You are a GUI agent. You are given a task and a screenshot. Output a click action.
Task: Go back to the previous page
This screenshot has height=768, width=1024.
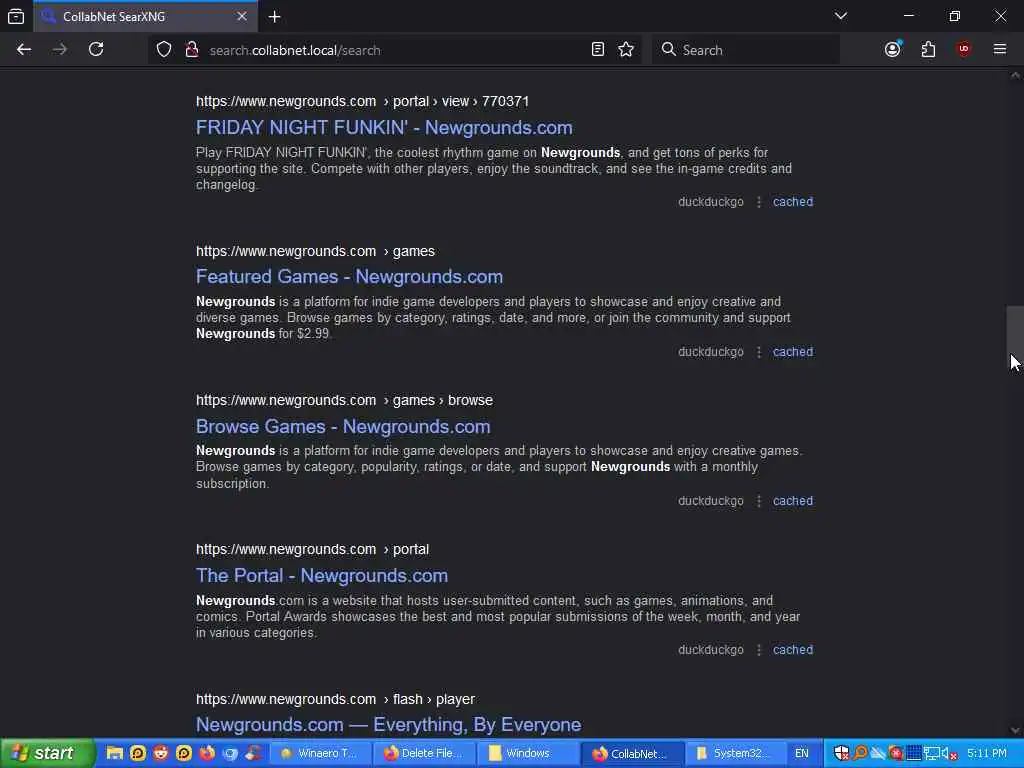point(24,50)
